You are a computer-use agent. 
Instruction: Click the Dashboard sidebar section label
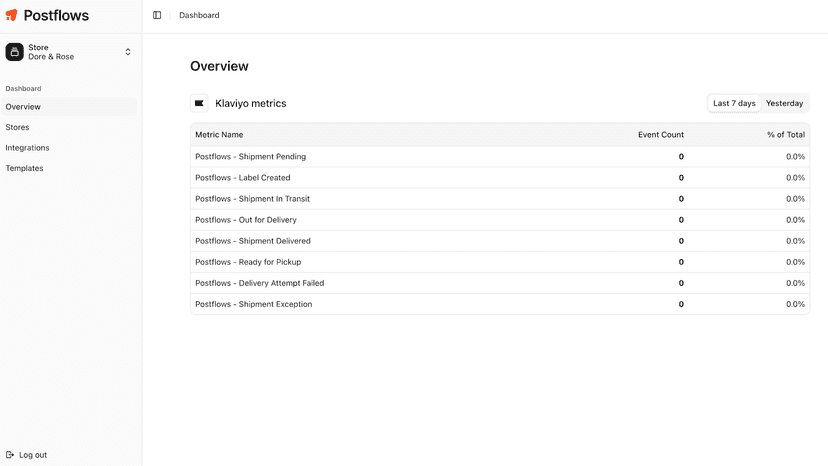23,89
